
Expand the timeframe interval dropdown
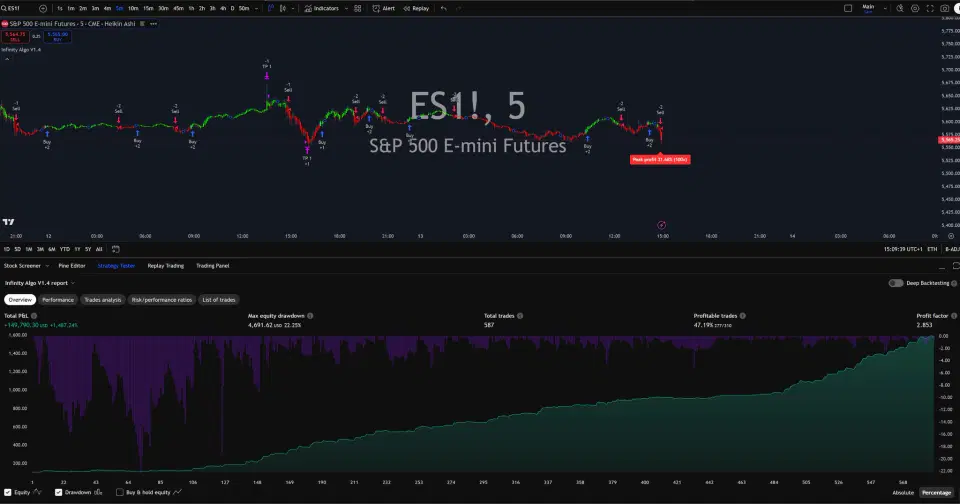pos(256,9)
